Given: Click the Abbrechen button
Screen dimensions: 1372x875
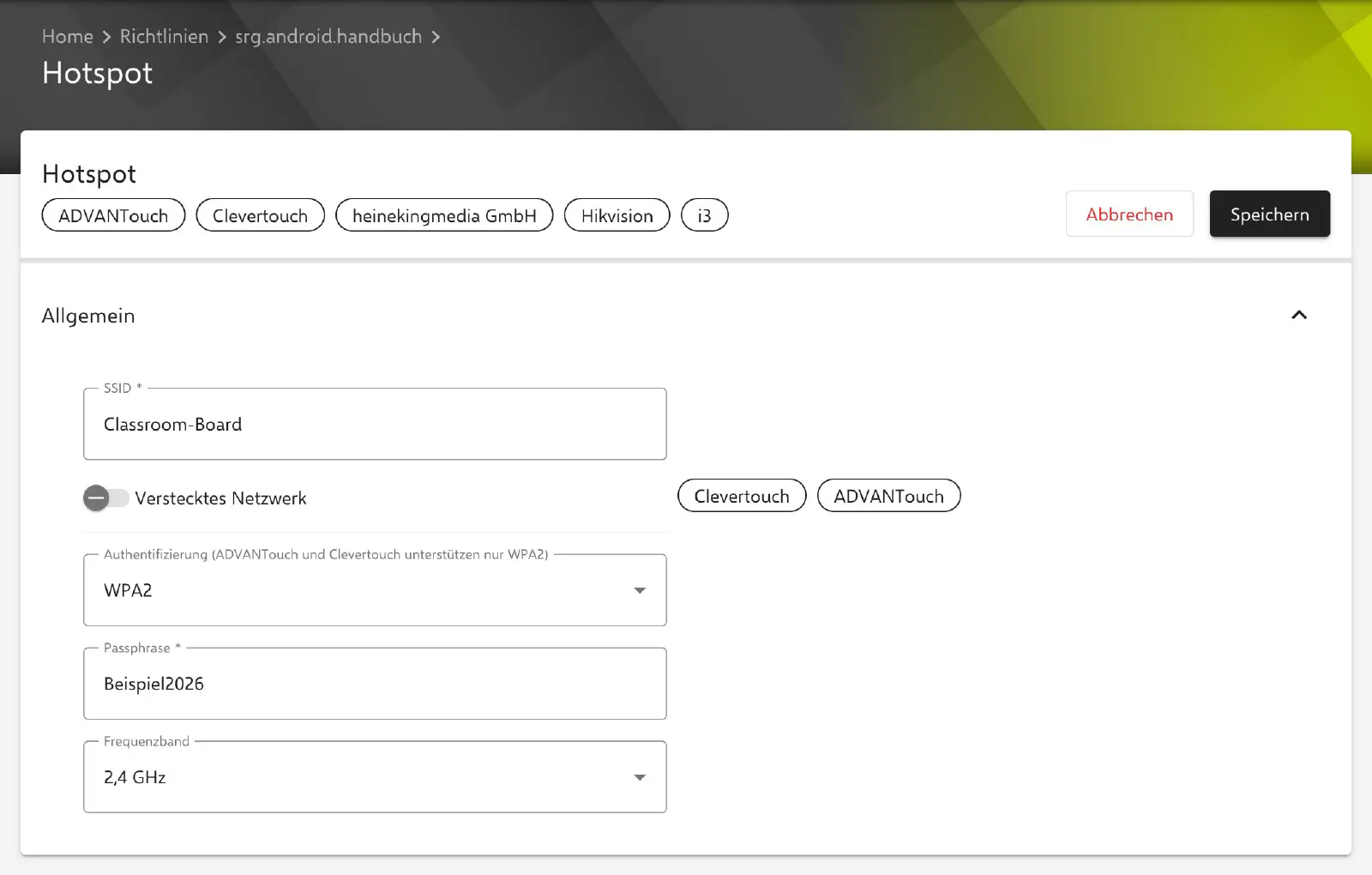Looking at the screenshot, I should click(1129, 214).
